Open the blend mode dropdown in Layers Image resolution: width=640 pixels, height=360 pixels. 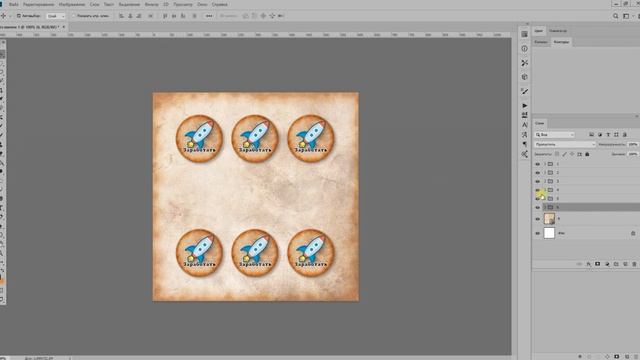coord(565,144)
